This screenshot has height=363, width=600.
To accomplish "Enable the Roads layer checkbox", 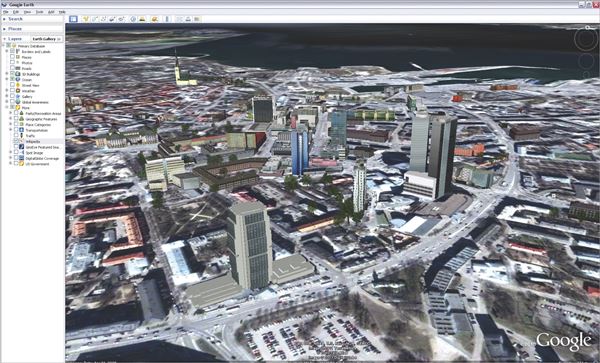I will [x=13, y=68].
